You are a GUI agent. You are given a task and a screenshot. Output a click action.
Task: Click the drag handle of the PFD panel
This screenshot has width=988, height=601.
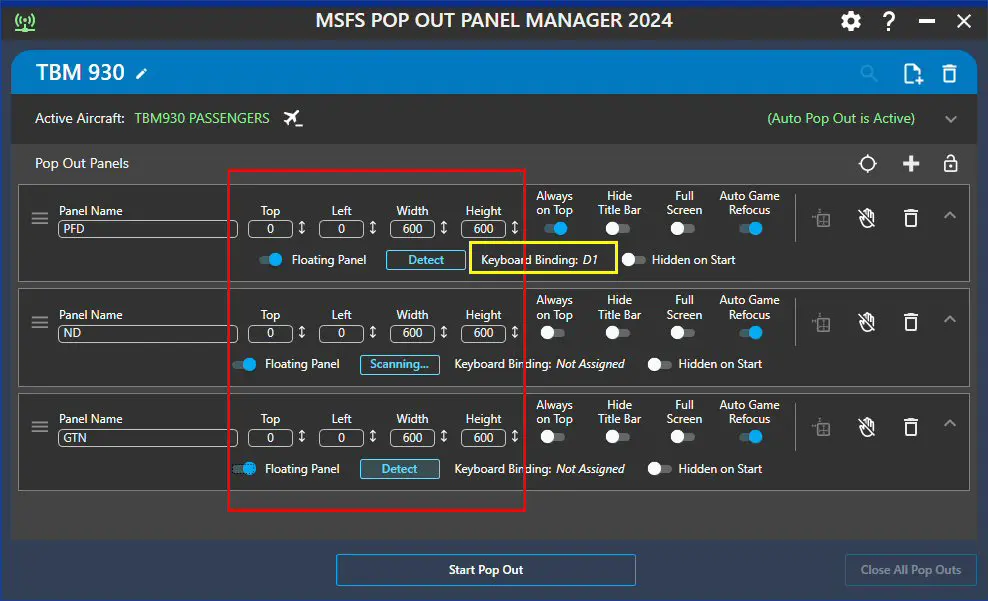(40, 218)
